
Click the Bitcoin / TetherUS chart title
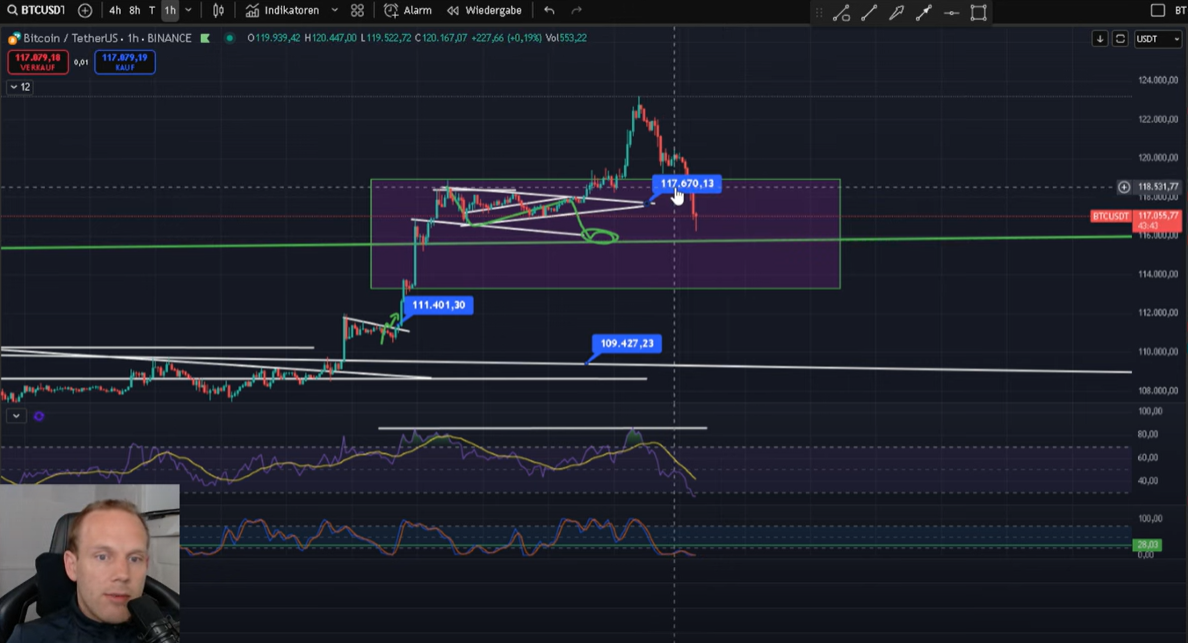pyautogui.click(x=108, y=38)
